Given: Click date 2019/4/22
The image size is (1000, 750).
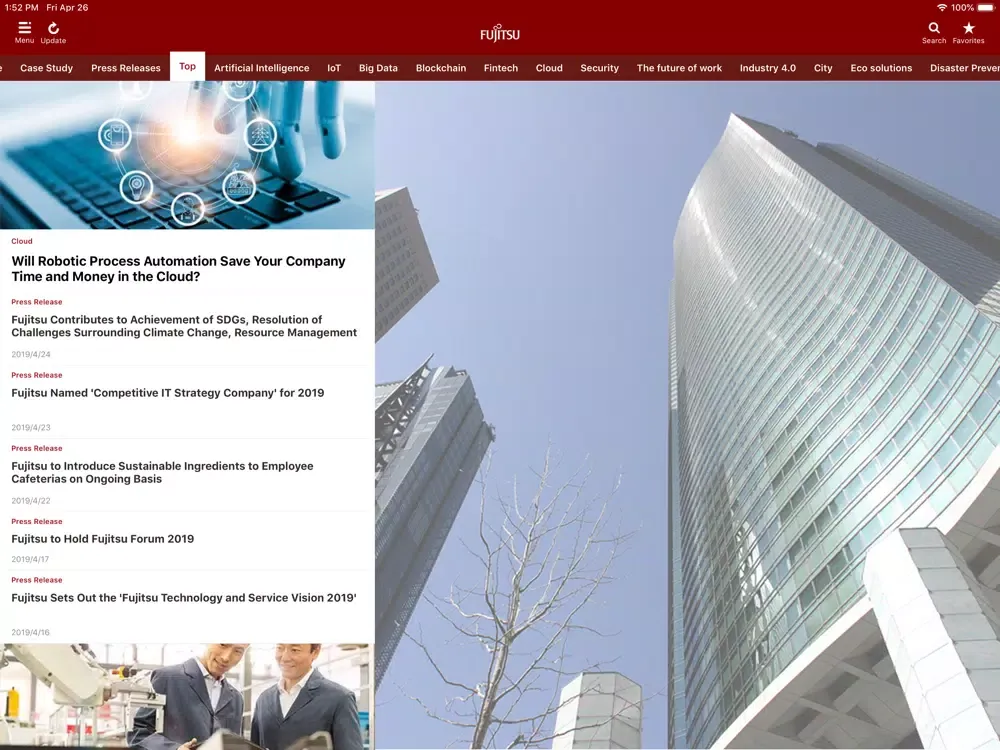Looking at the screenshot, I should (31, 501).
